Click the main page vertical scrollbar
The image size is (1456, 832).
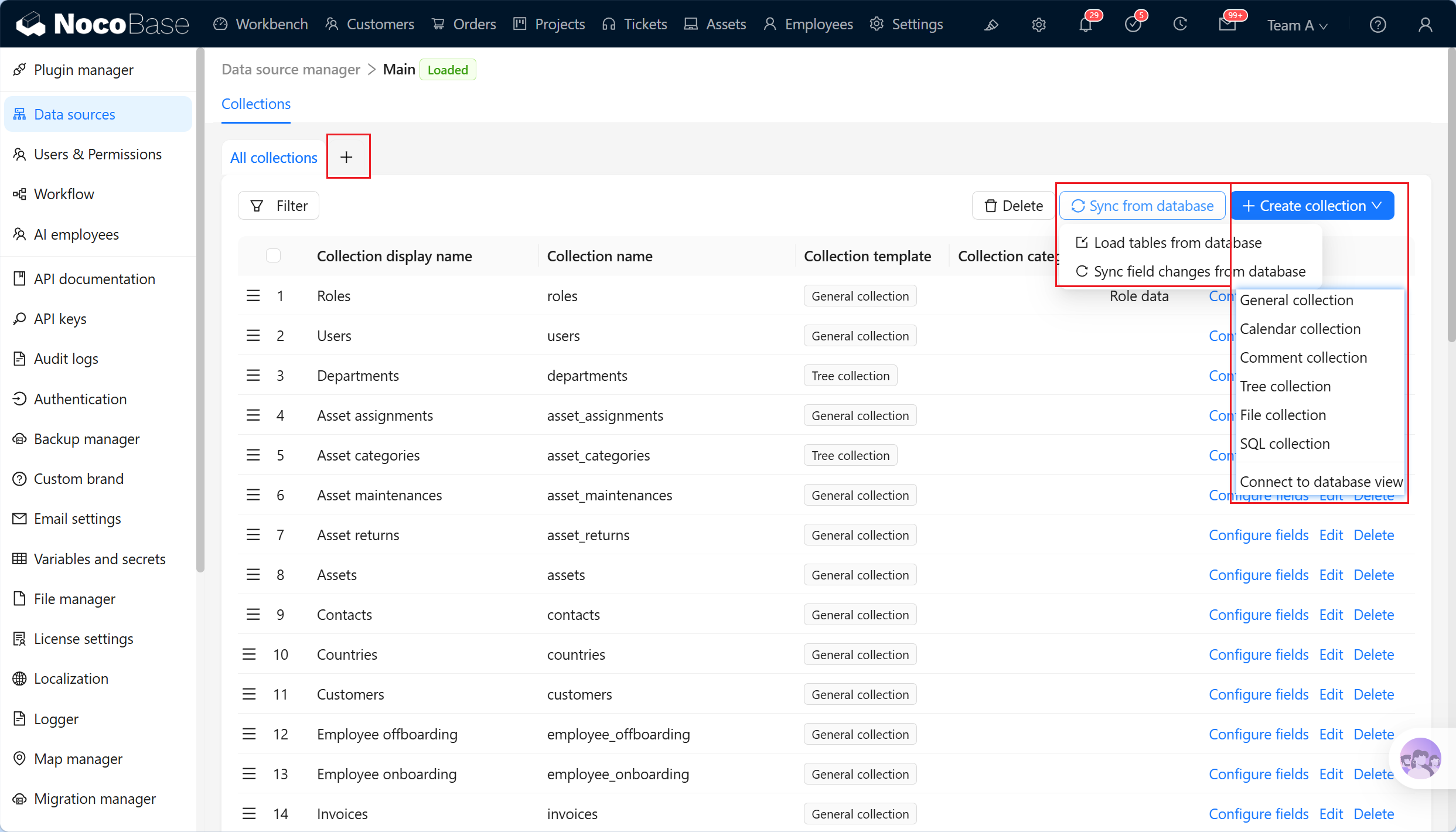coord(1451,196)
